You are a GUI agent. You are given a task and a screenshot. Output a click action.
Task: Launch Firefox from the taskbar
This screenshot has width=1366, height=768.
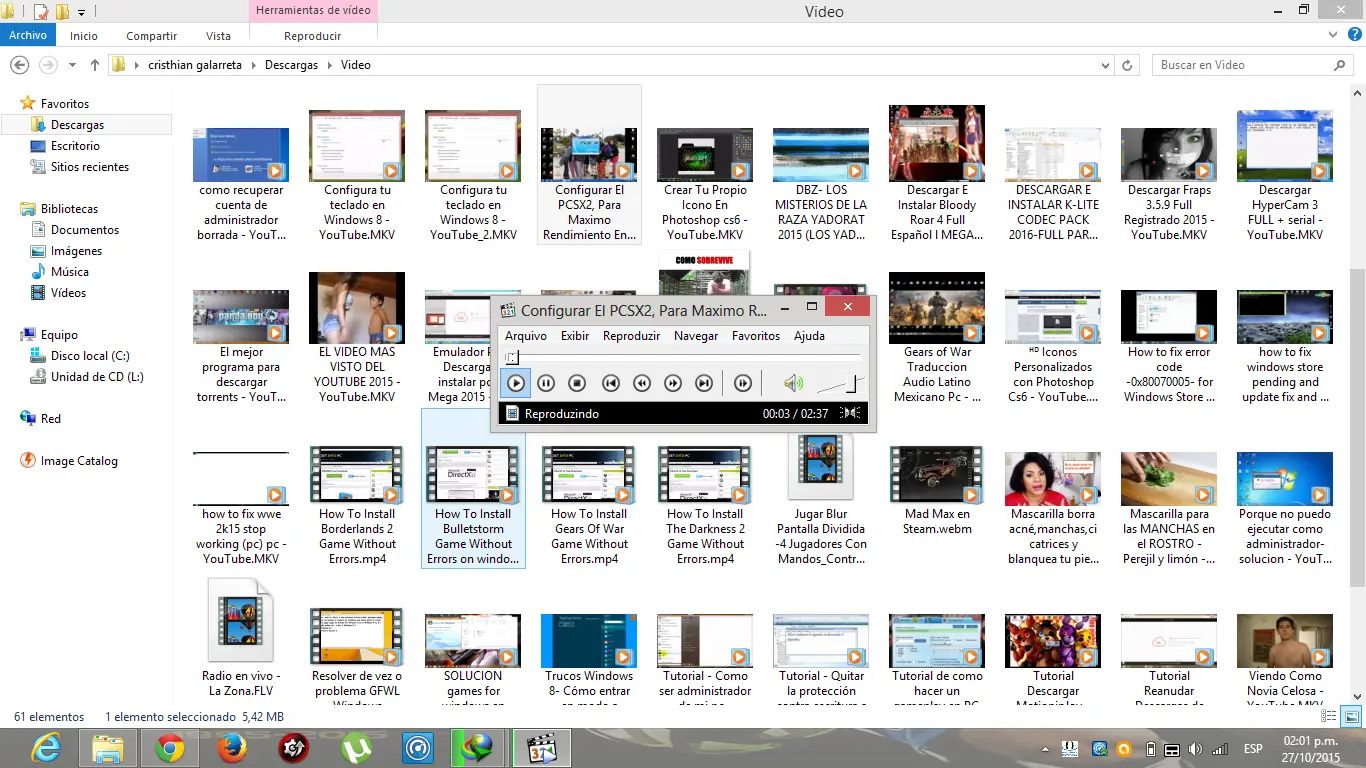(231, 748)
